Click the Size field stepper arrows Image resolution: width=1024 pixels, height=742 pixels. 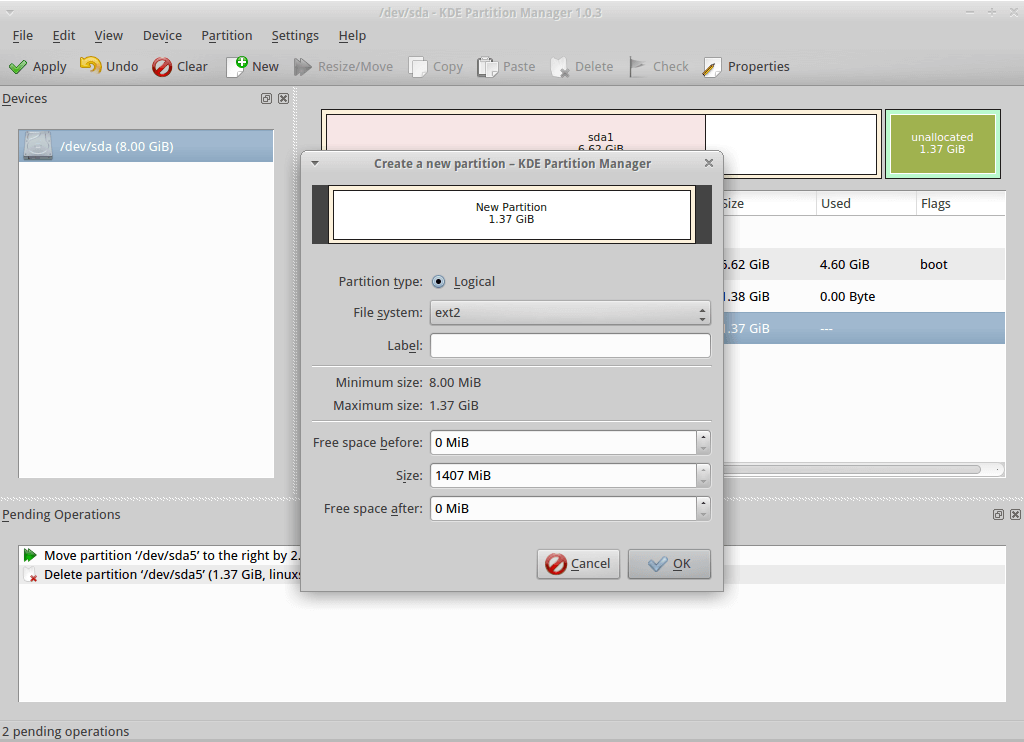pyautogui.click(x=703, y=475)
